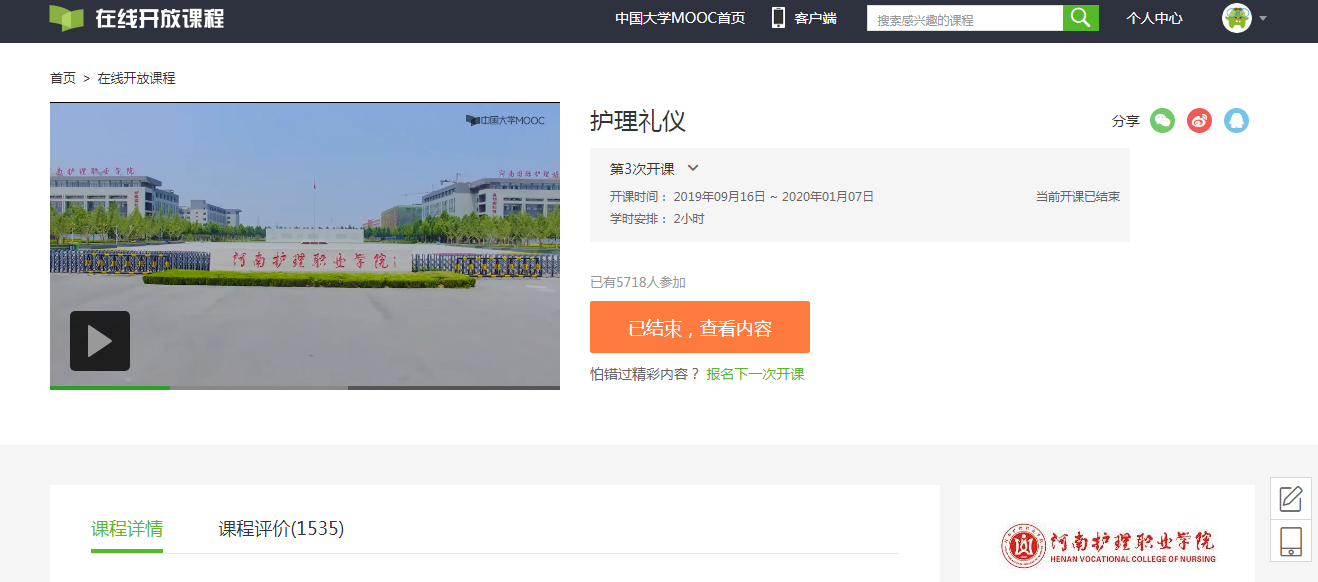This screenshot has height=582, width=1318.
Task: Open 个人中心 personal center
Action: [x=1154, y=18]
